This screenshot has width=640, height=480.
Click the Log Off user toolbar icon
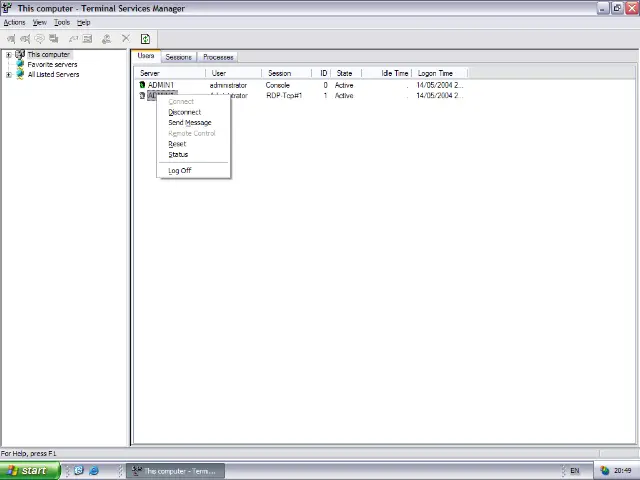click(x=107, y=39)
